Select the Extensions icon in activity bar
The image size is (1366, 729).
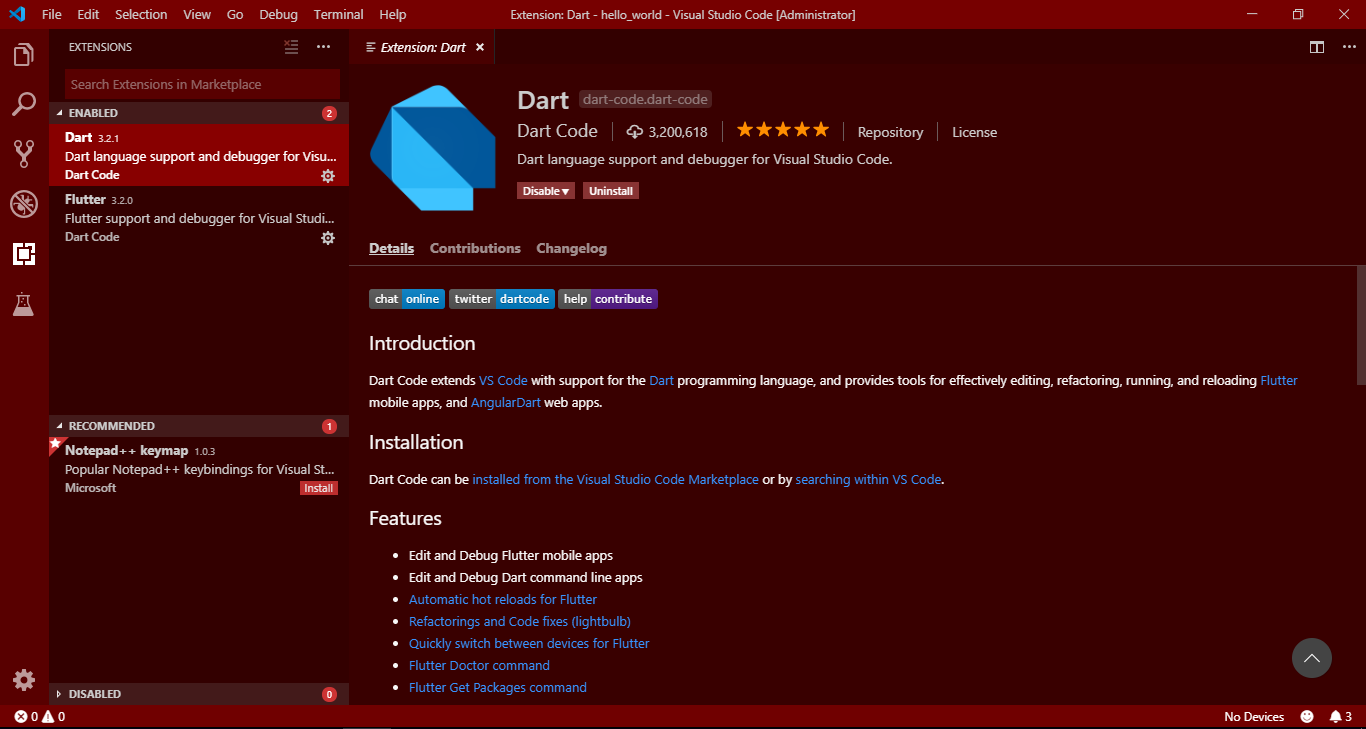(24, 253)
